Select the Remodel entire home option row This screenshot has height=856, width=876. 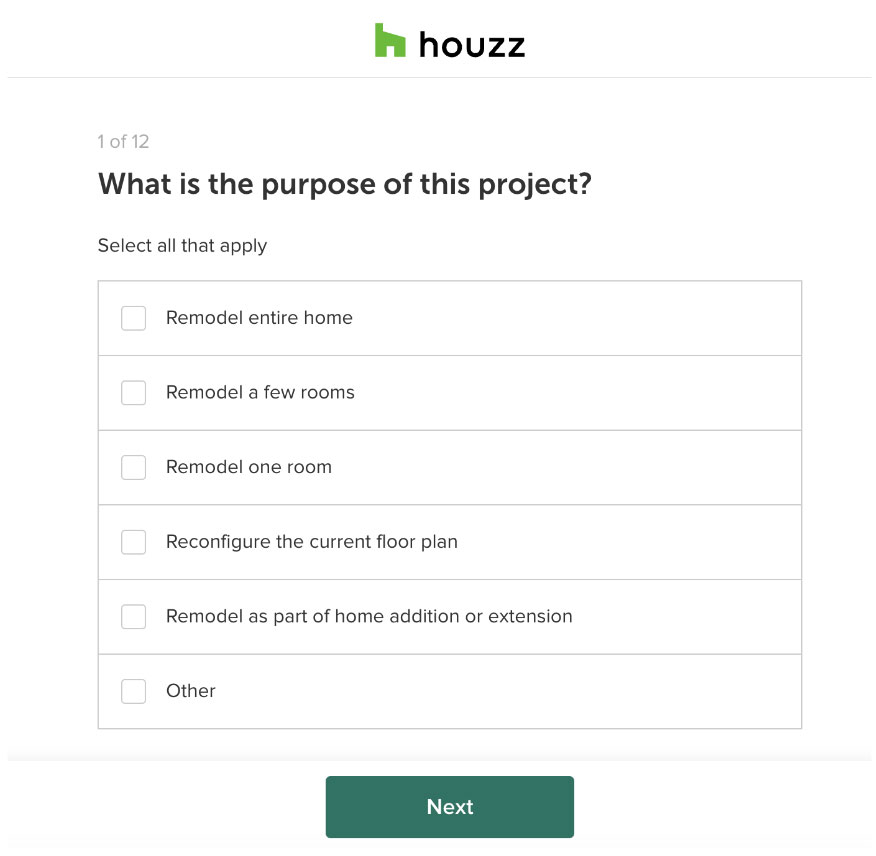tap(449, 317)
